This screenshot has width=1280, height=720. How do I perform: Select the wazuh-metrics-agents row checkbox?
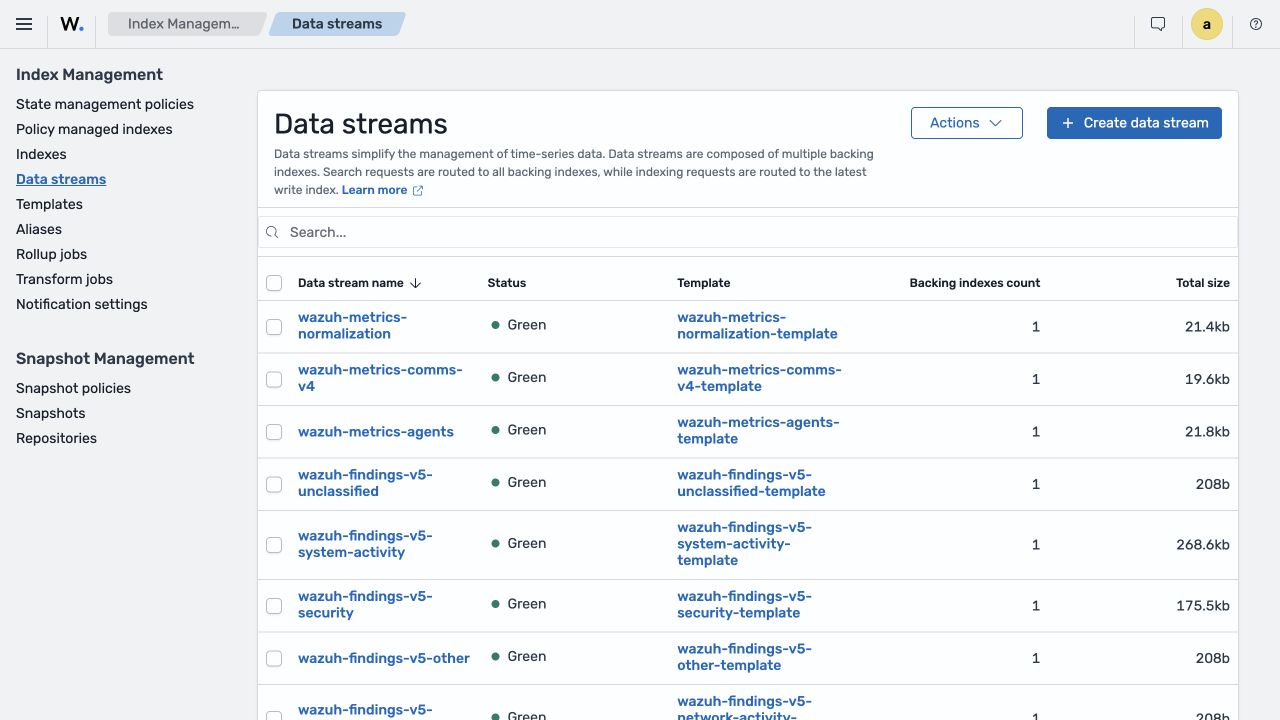pyautogui.click(x=274, y=432)
